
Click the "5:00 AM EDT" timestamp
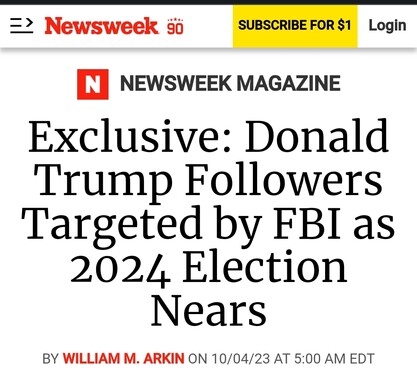tap(334, 359)
